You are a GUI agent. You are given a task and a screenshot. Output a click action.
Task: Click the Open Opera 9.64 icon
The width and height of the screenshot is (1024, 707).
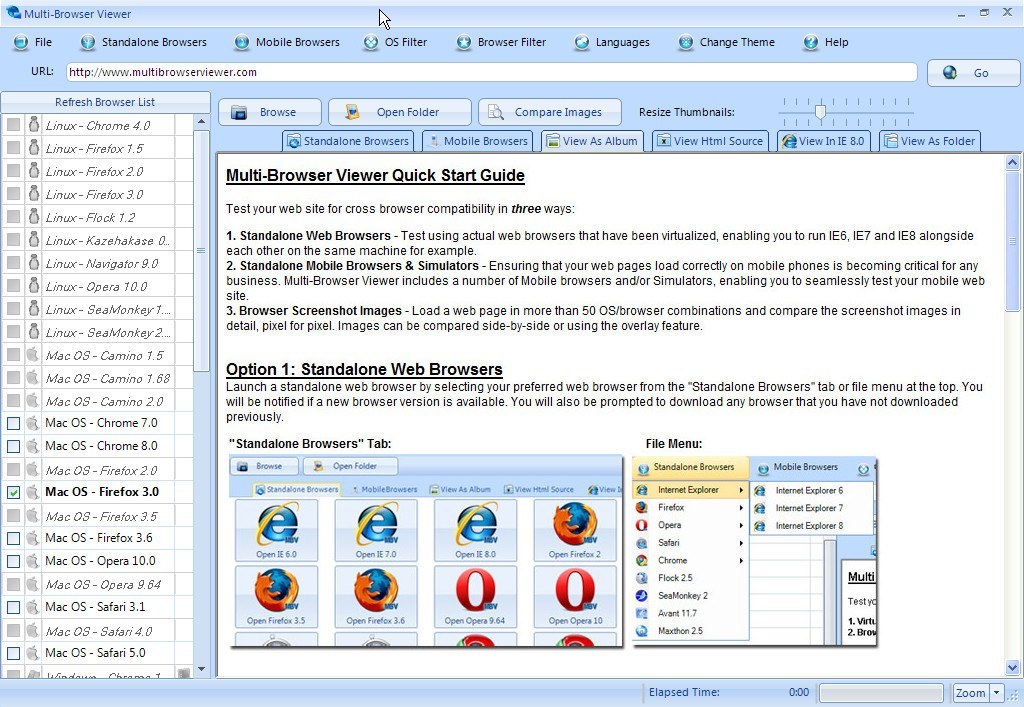pyautogui.click(x=475, y=597)
